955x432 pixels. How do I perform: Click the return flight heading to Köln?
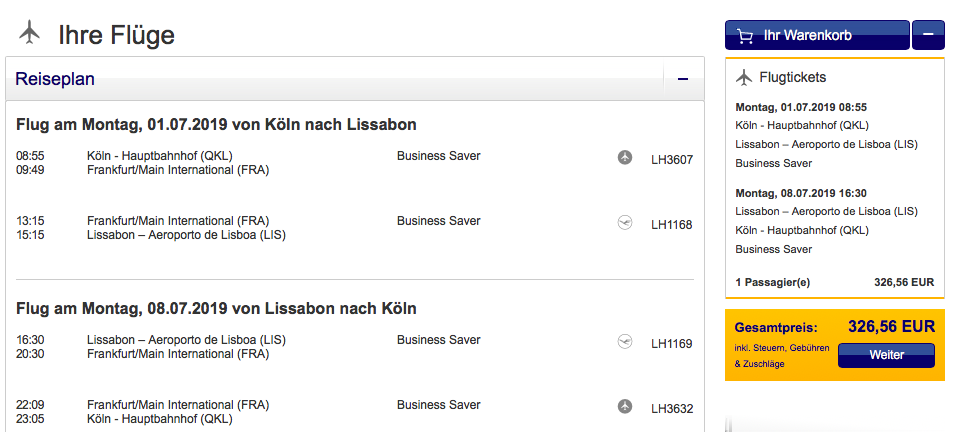coord(216,308)
